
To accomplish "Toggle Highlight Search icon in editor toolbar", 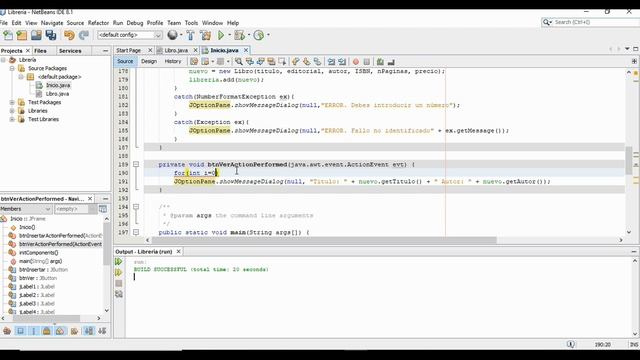I will (271, 62).
